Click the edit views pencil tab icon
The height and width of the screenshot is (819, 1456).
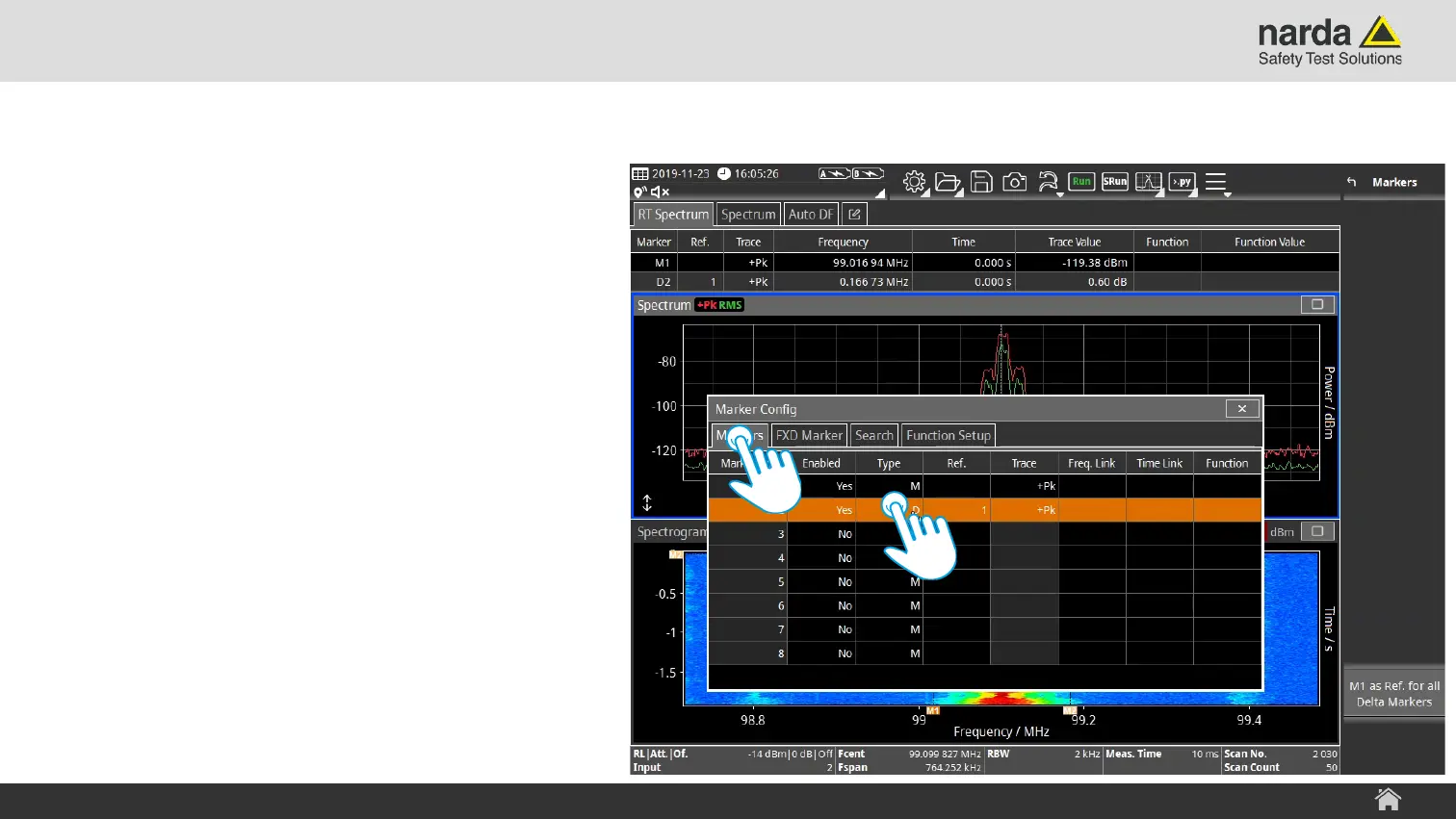tap(854, 215)
